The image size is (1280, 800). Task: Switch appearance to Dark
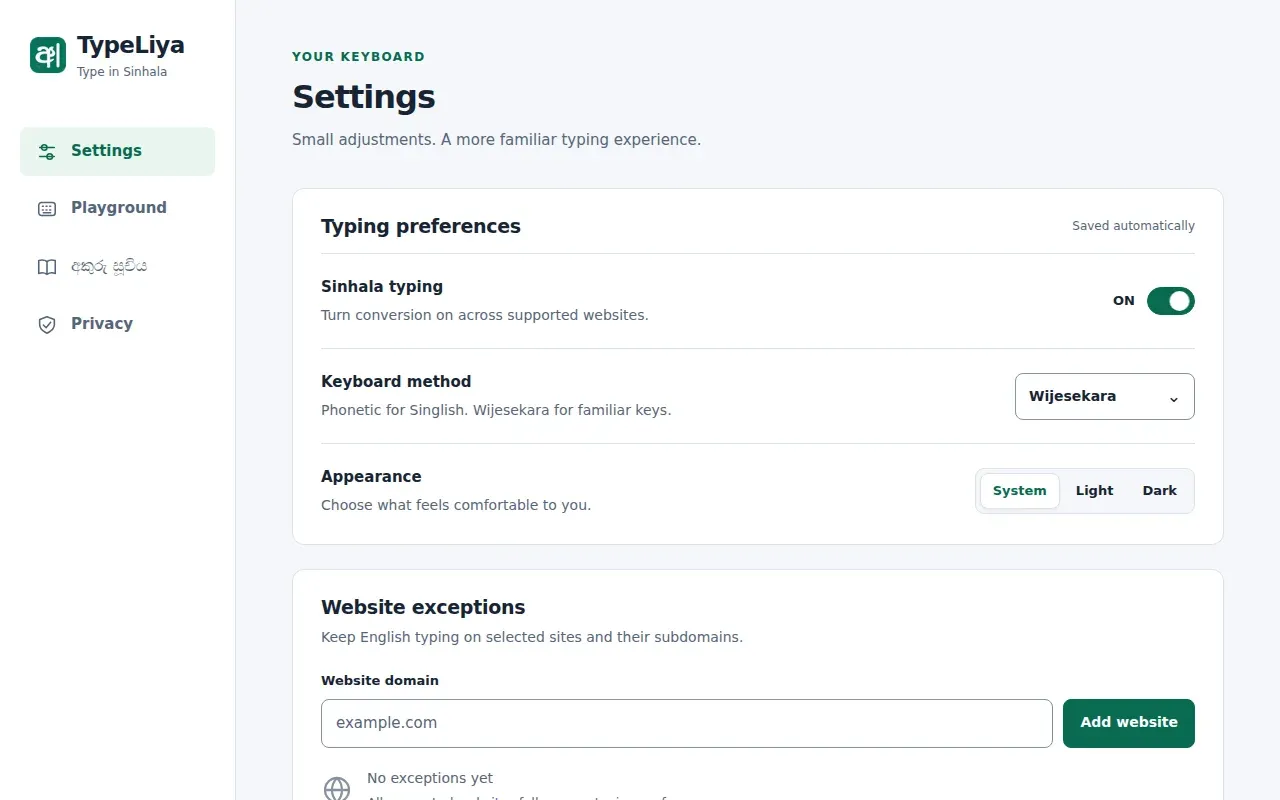(1159, 491)
